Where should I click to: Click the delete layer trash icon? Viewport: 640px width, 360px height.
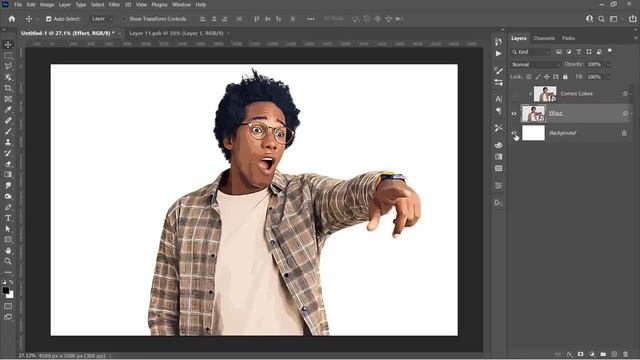pyautogui.click(x=626, y=354)
